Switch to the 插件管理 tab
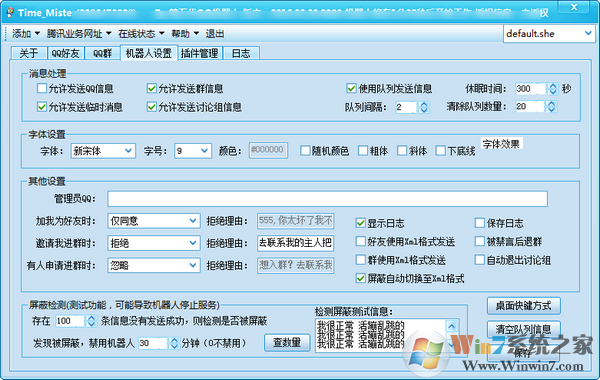 [200, 53]
